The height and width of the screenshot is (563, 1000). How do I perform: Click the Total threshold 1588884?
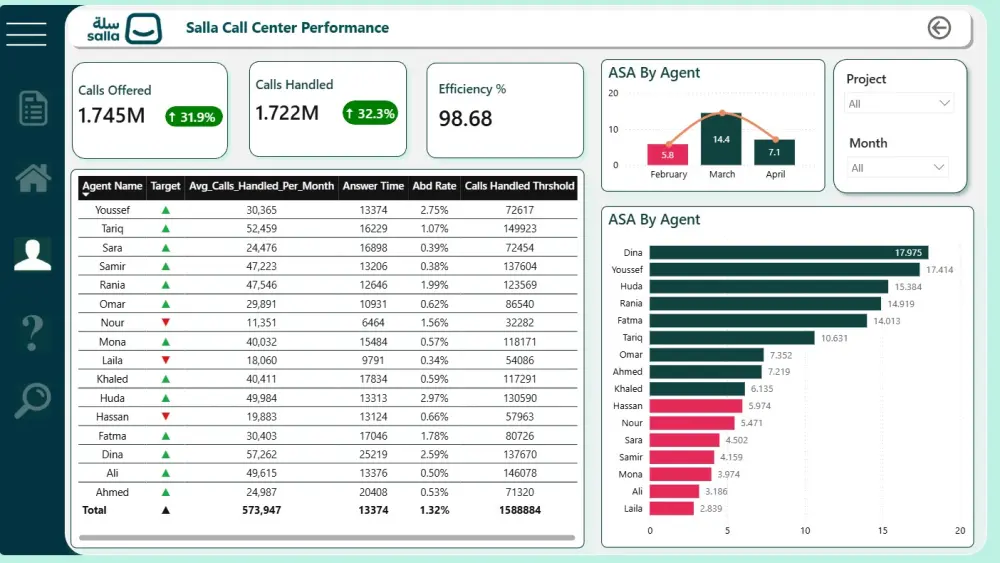click(x=520, y=510)
